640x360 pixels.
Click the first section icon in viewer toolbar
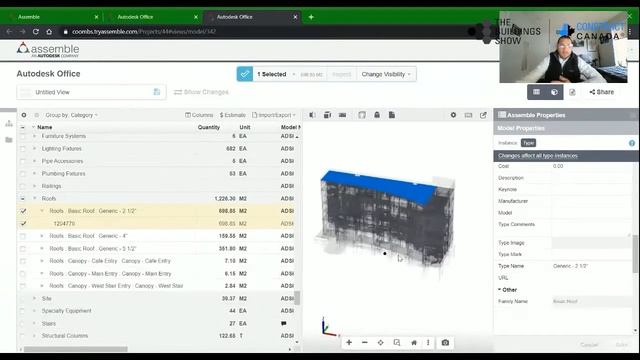coord(312,115)
